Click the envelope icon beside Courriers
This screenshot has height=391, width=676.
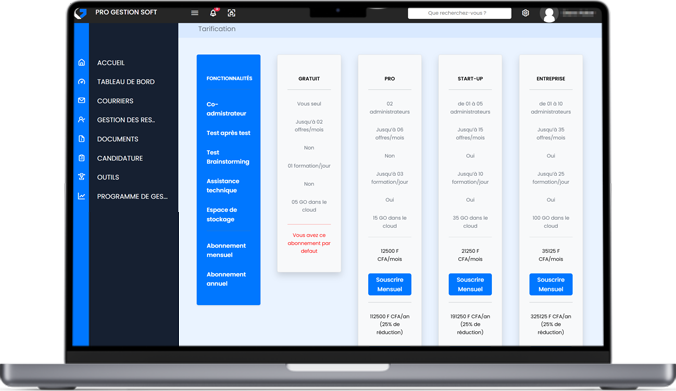tap(81, 100)
